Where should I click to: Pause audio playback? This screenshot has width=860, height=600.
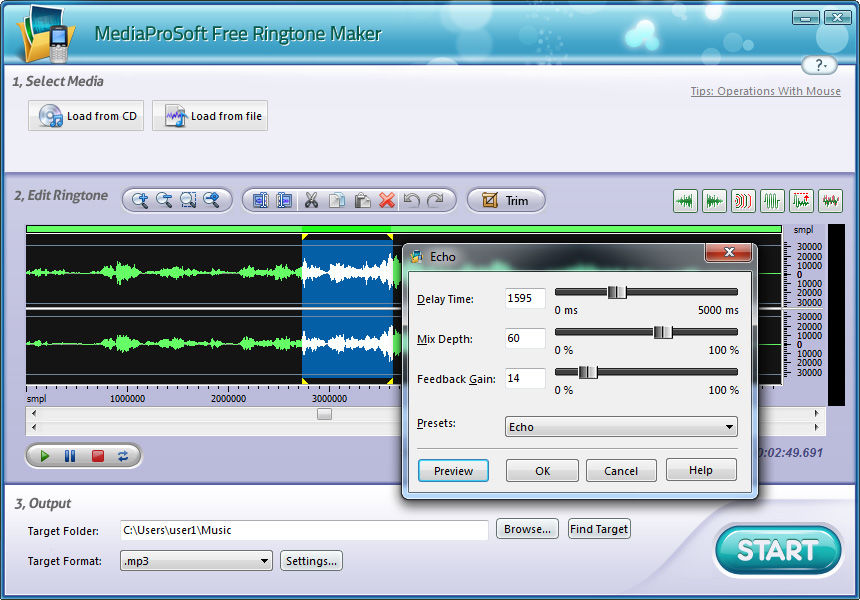coord(70,456)
